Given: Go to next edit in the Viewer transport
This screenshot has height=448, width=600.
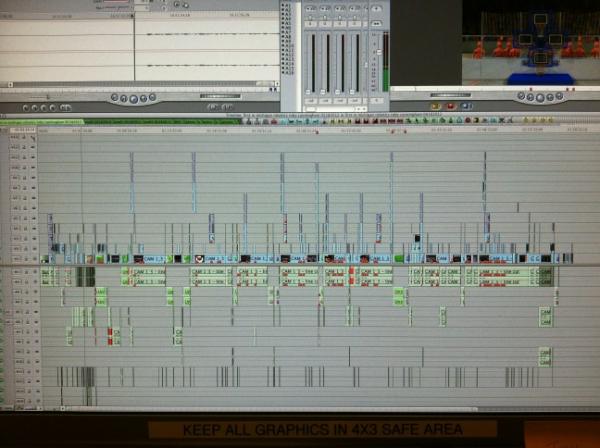Looking at the screenshot, I should click(152, 97).
